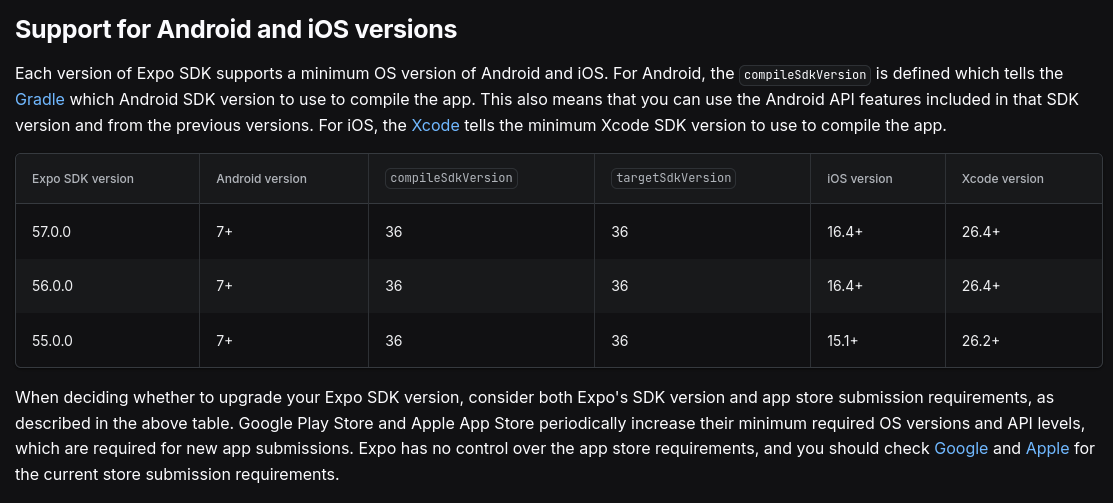Click the iOS version column header
This screenshot has width=1113, height=503.
pos(860,179)
